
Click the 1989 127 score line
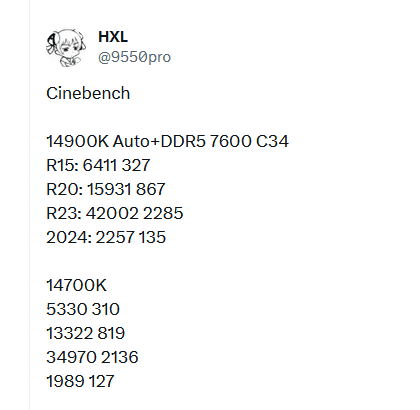tap(80, 381)
